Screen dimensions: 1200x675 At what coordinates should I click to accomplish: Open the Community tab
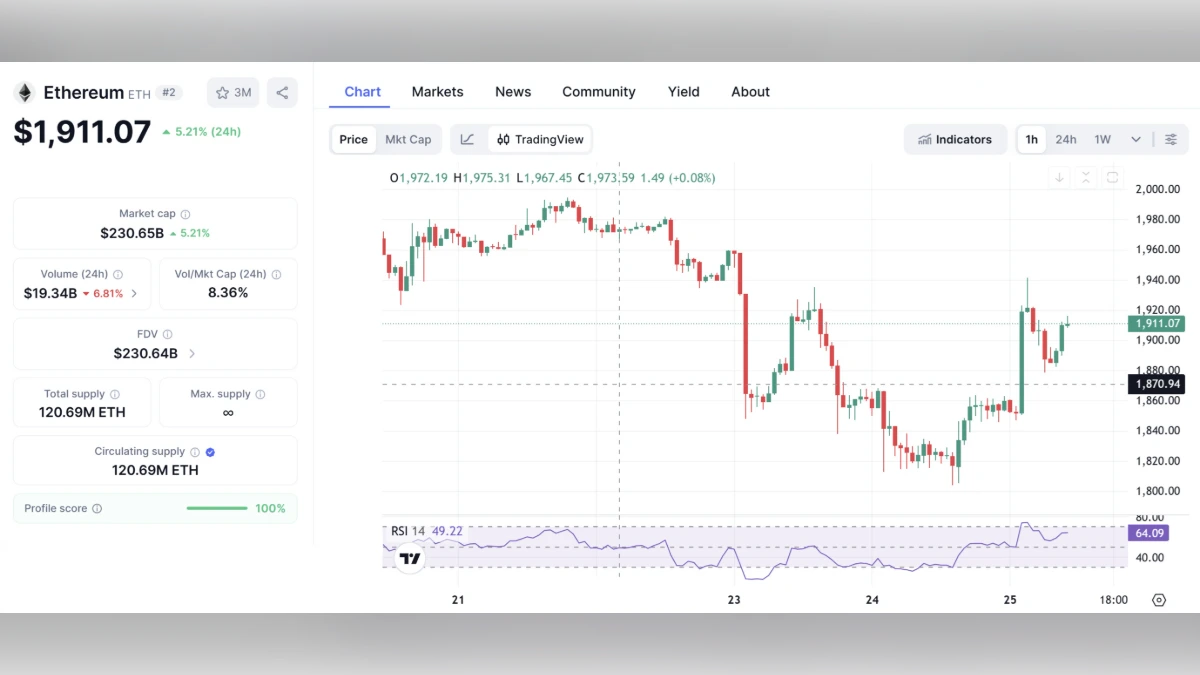coord(598,91)
